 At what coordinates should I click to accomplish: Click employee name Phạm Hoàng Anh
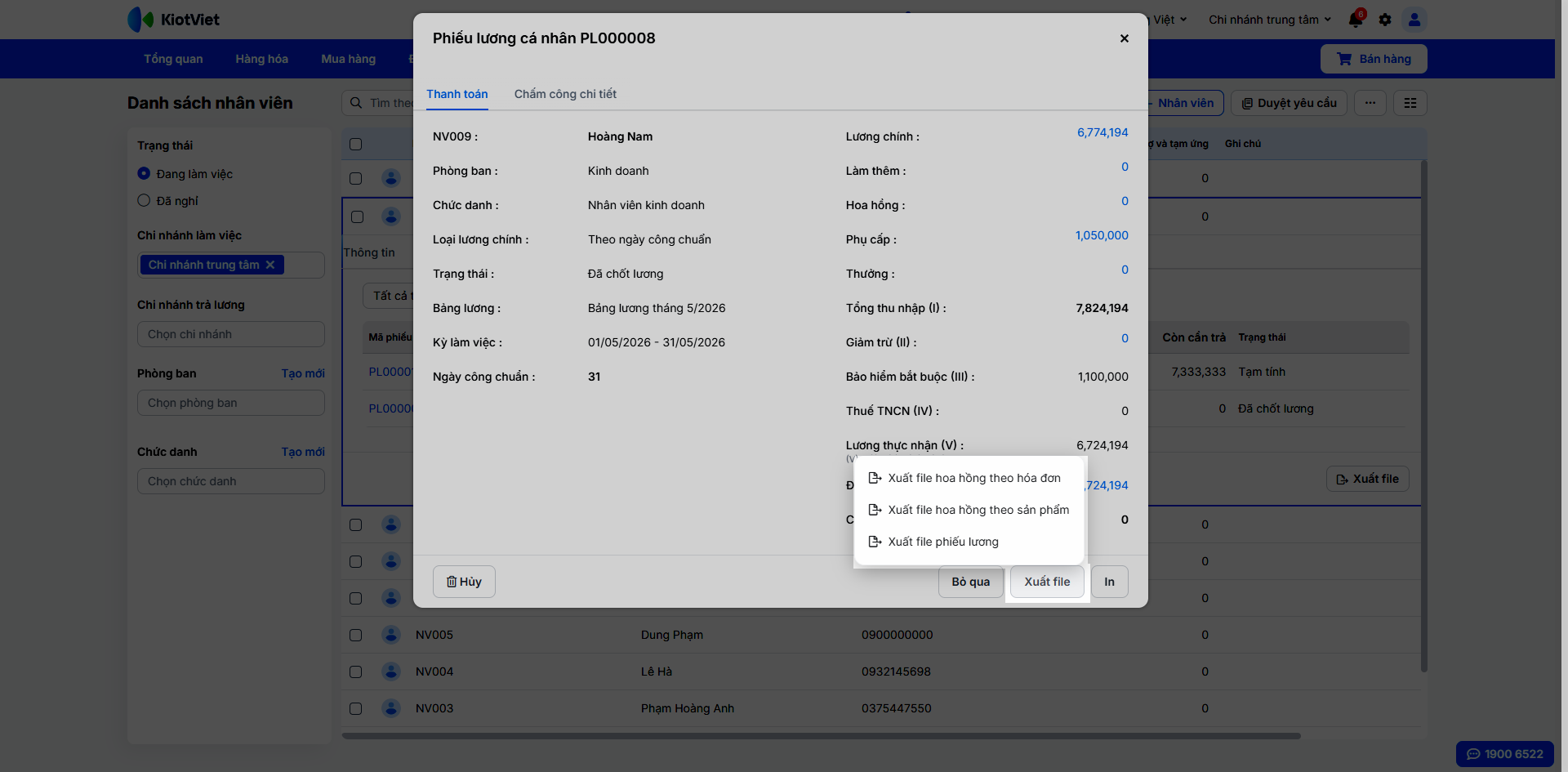688,708
